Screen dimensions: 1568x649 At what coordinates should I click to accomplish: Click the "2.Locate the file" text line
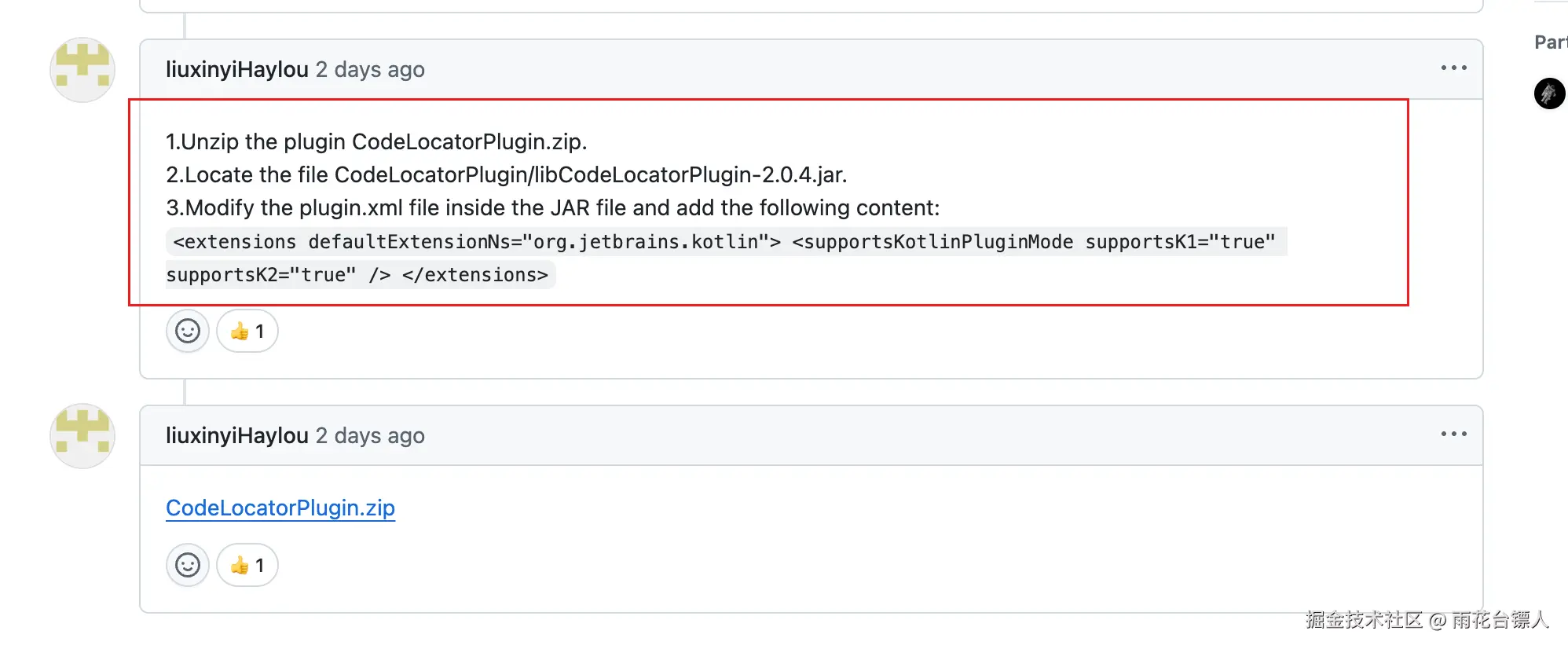click(506, 174)
